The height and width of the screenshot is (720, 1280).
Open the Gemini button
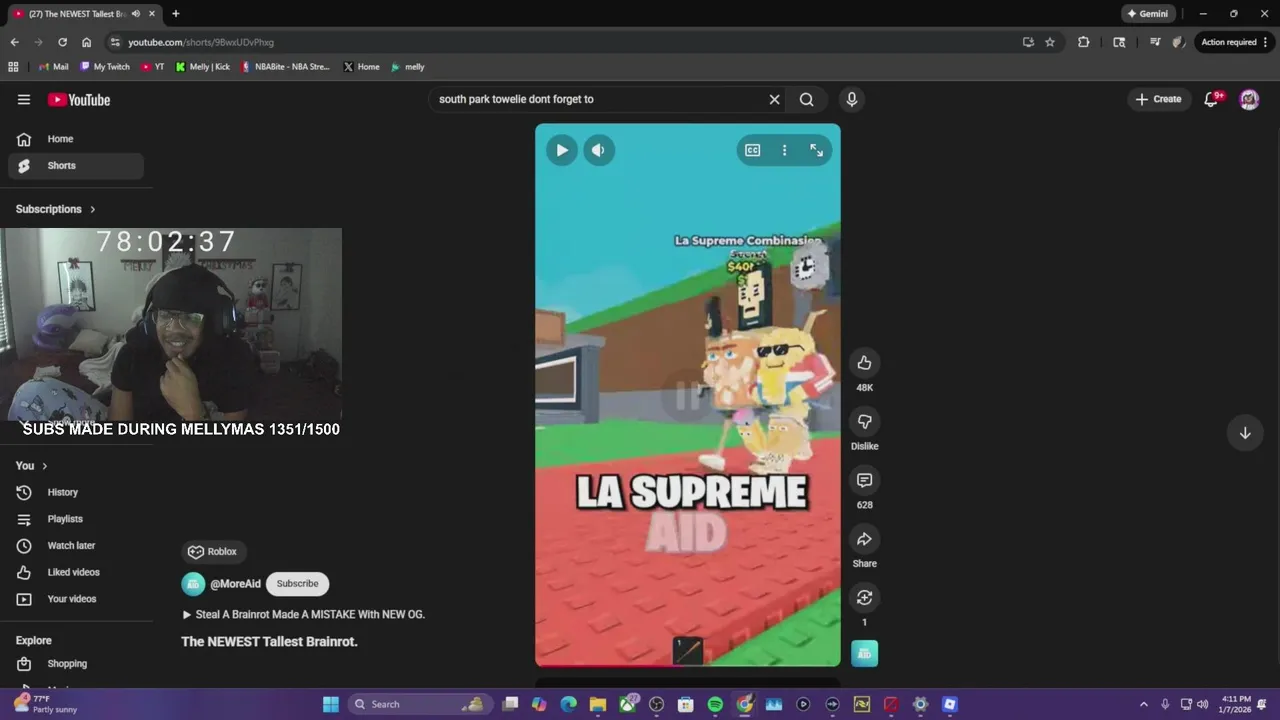click(1148, 14)
